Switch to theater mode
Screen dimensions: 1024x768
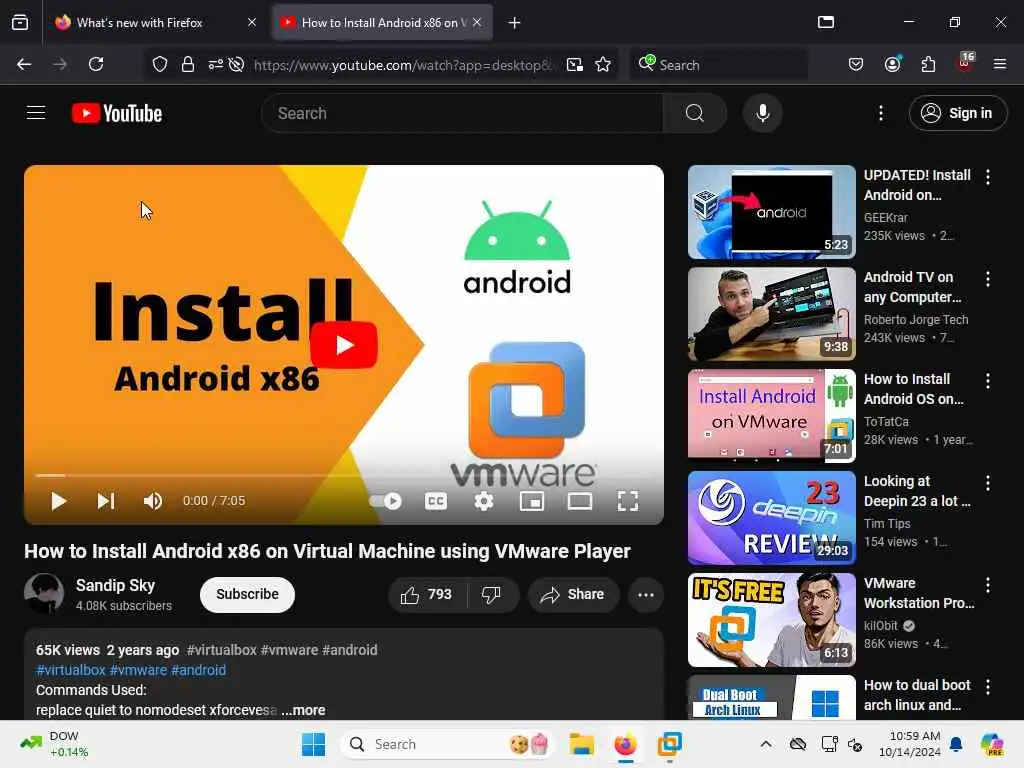(x=579, y=501)
